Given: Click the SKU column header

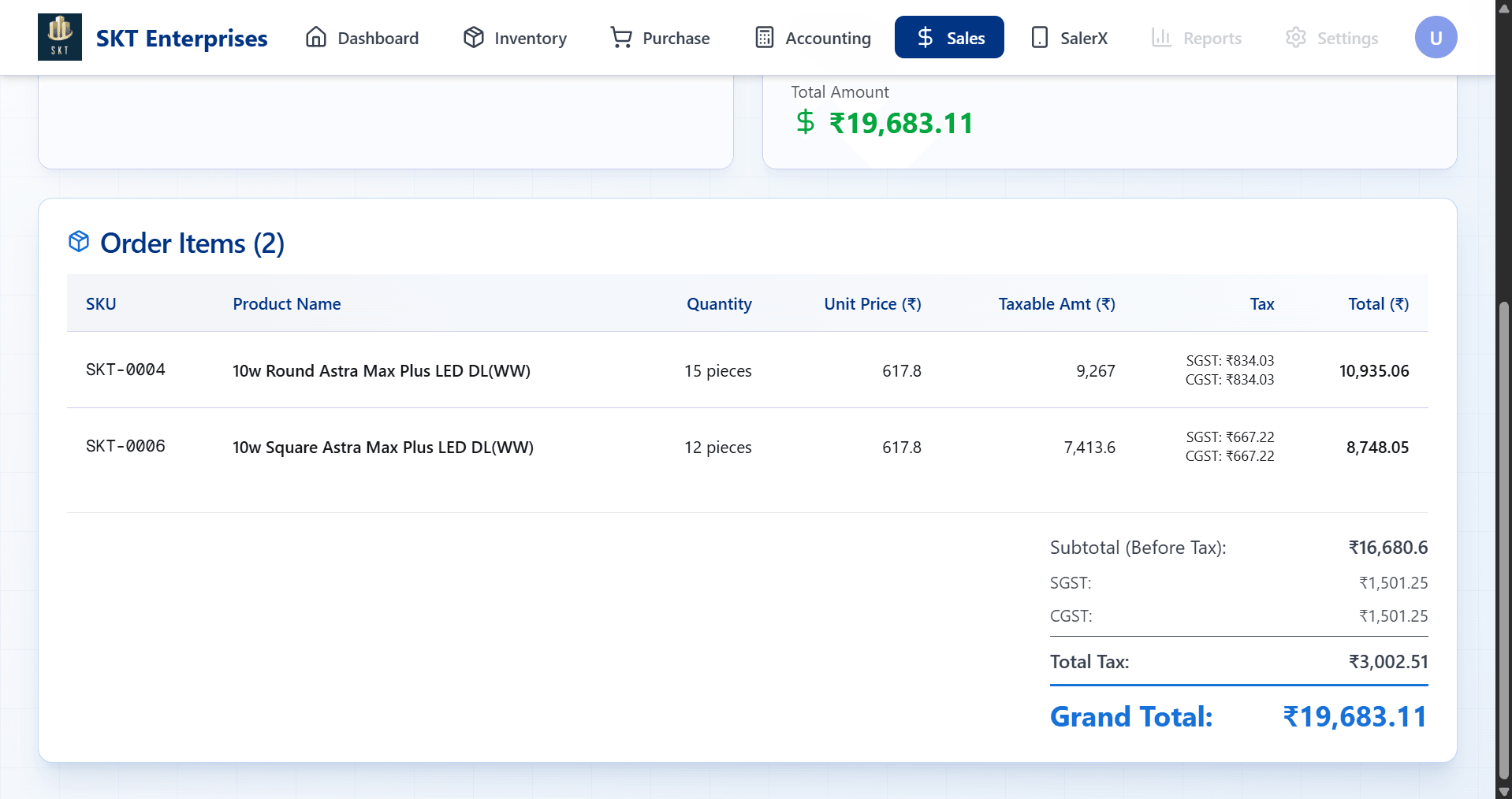Looking at the screenshot, I should [x=101, y=304].
